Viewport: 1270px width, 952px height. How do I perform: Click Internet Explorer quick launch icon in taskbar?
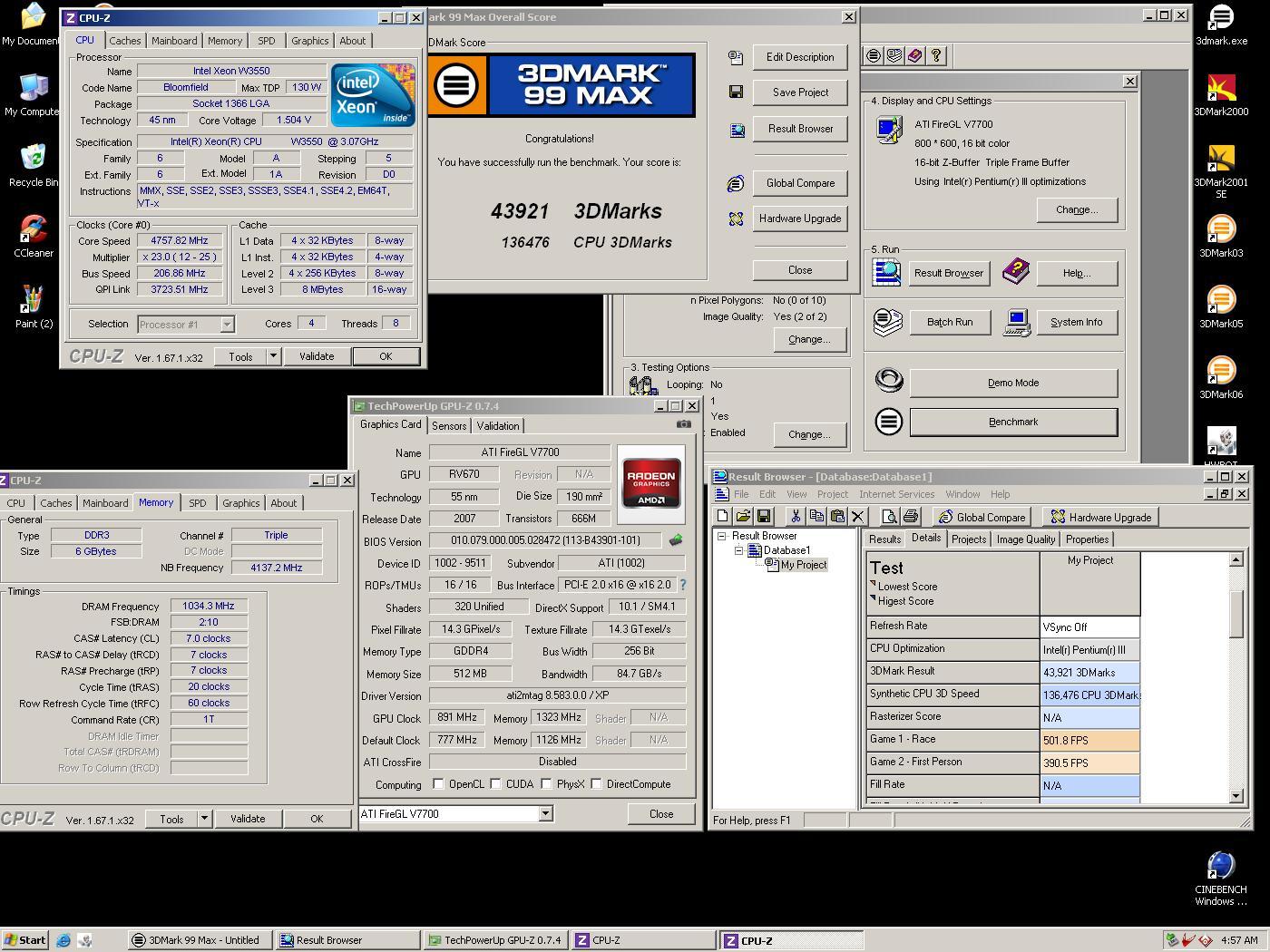click(63, 940)
